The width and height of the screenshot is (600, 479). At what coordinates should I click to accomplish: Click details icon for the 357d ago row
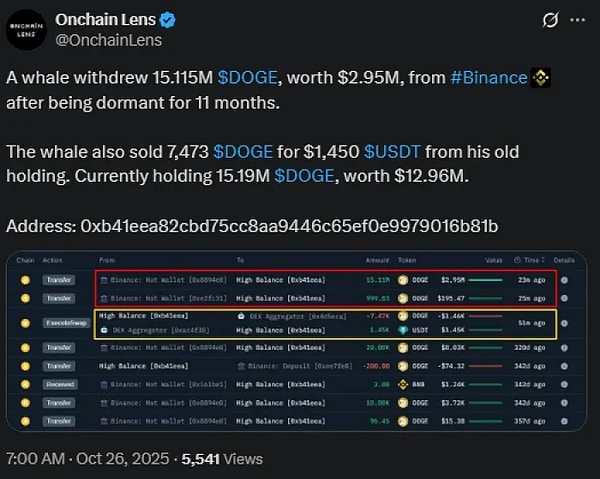click(566, 421)
